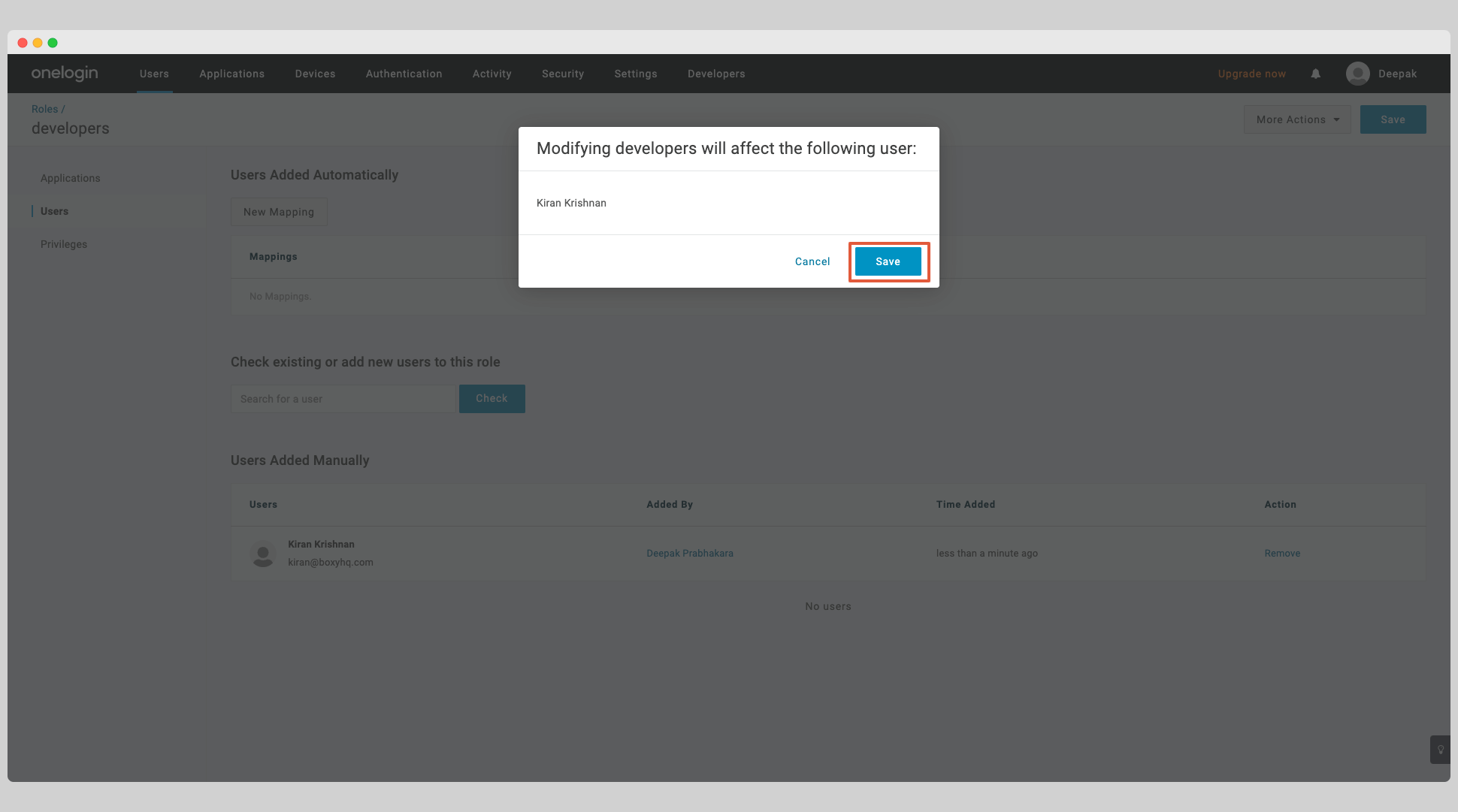Switch to Applications in the sidebar
The image size is (1458, 812).
click(70, 178)
